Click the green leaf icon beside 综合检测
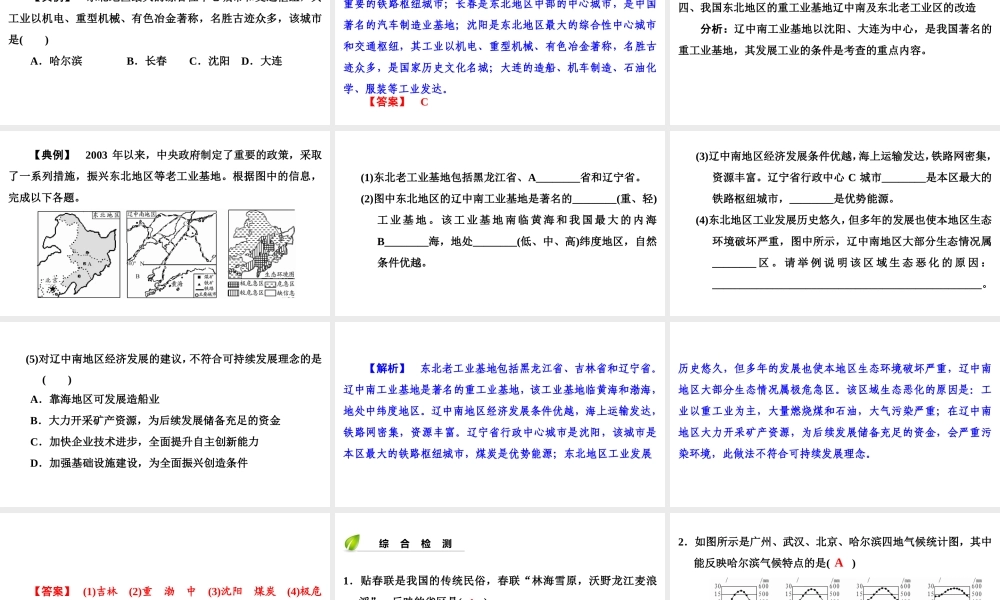 click(352, 542)
